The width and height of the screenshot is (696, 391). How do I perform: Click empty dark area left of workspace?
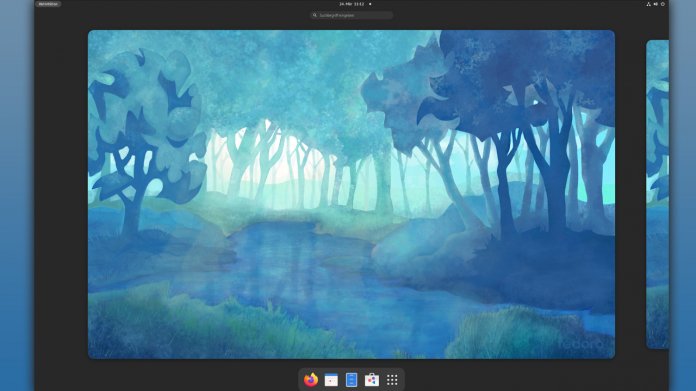click(x=61, y=195)
